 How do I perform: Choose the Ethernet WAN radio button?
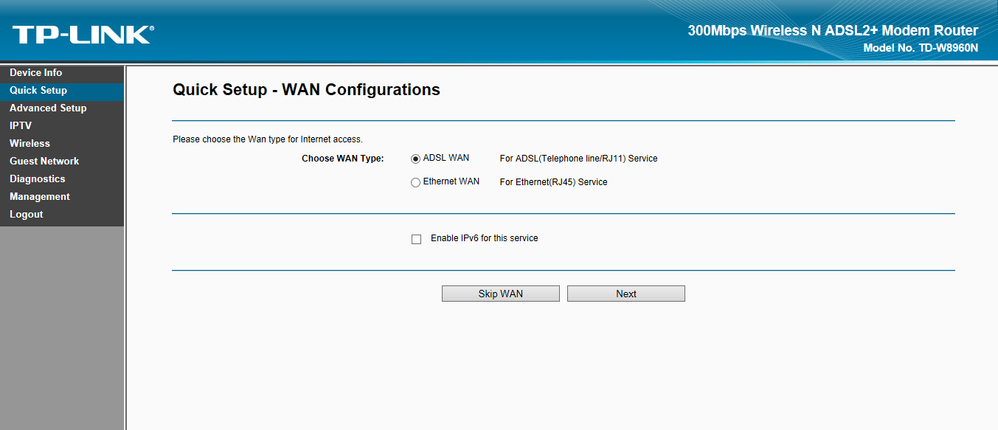(x=415, y=183)
